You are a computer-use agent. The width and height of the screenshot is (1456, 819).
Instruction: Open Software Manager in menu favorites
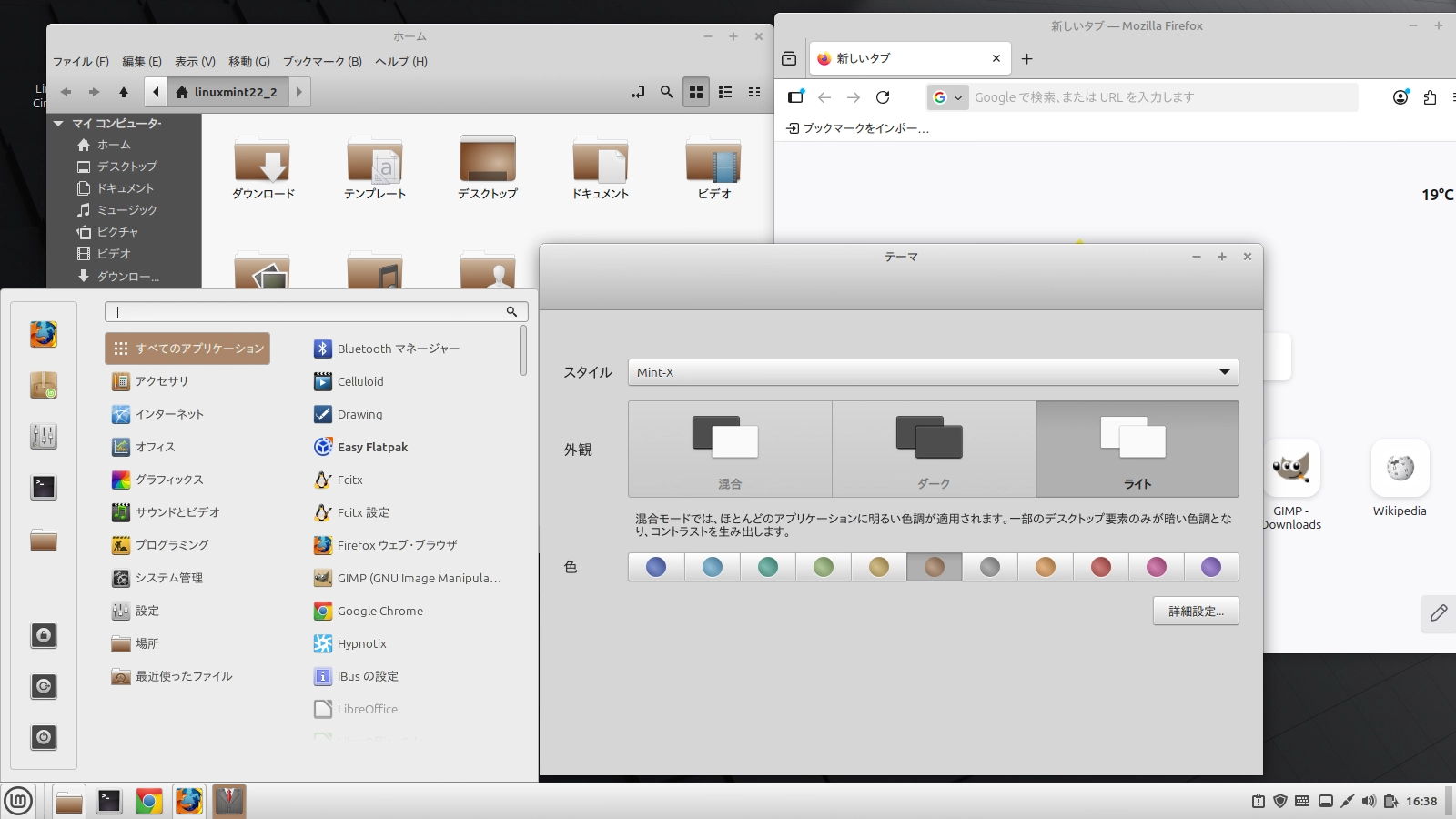[x=43, y=385]
